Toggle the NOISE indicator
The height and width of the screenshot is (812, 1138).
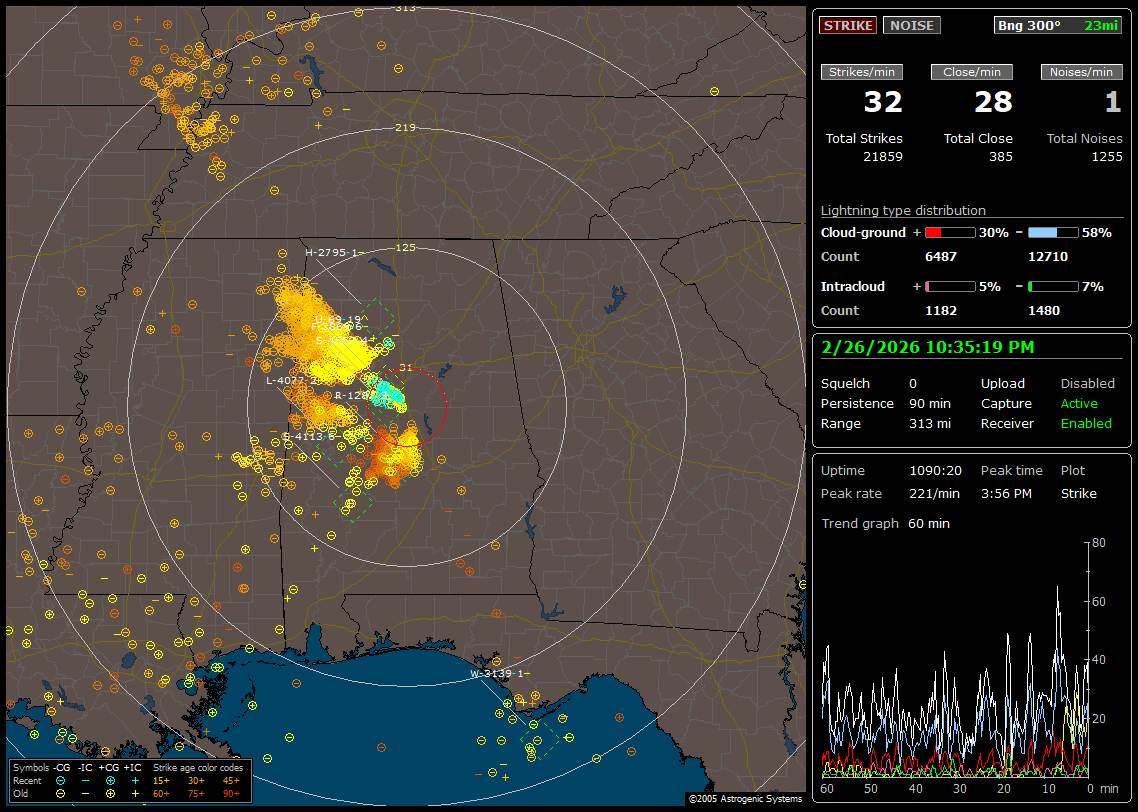pos(911,25)
